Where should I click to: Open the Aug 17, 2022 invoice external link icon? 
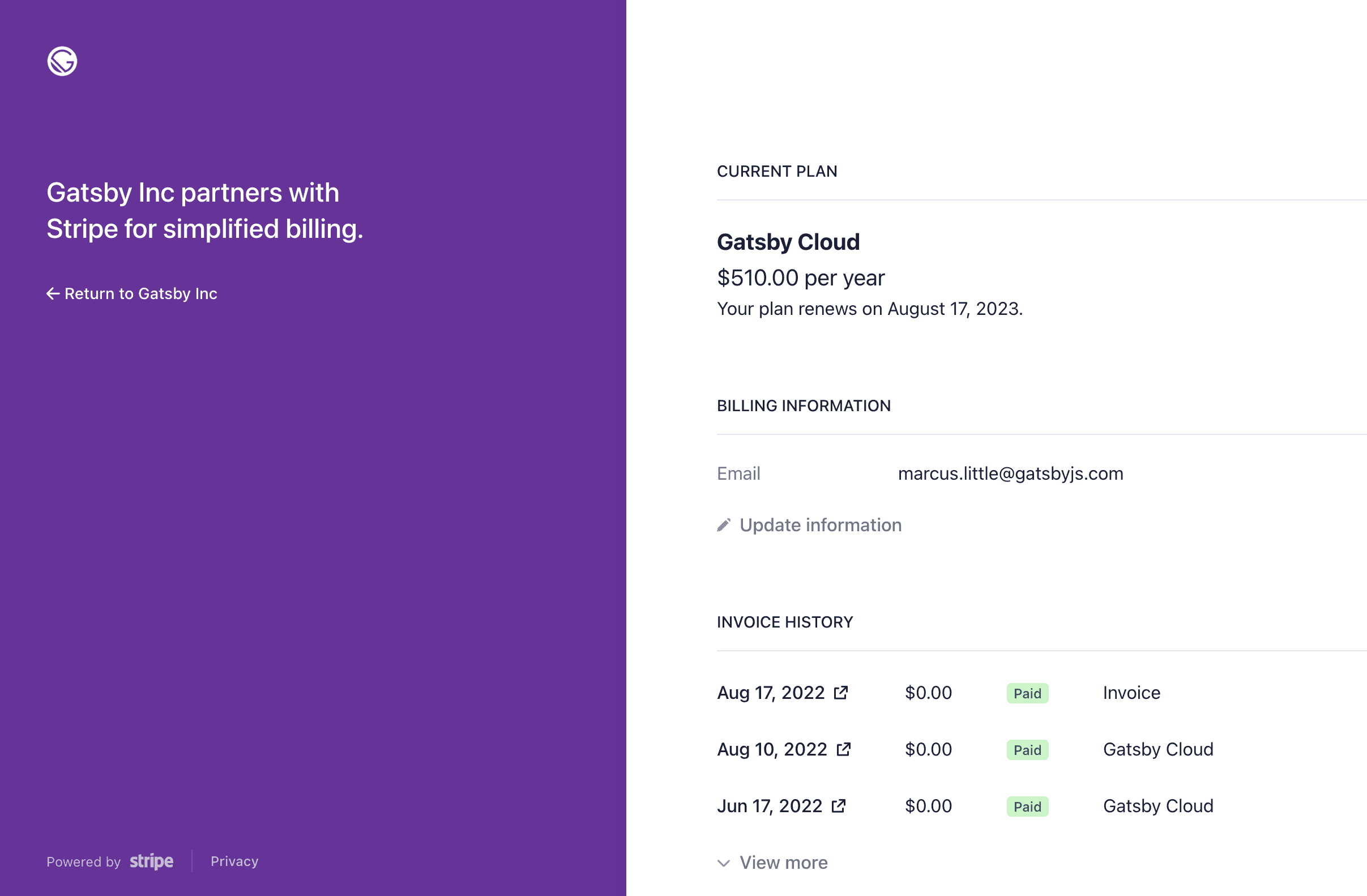coord(841,692)
